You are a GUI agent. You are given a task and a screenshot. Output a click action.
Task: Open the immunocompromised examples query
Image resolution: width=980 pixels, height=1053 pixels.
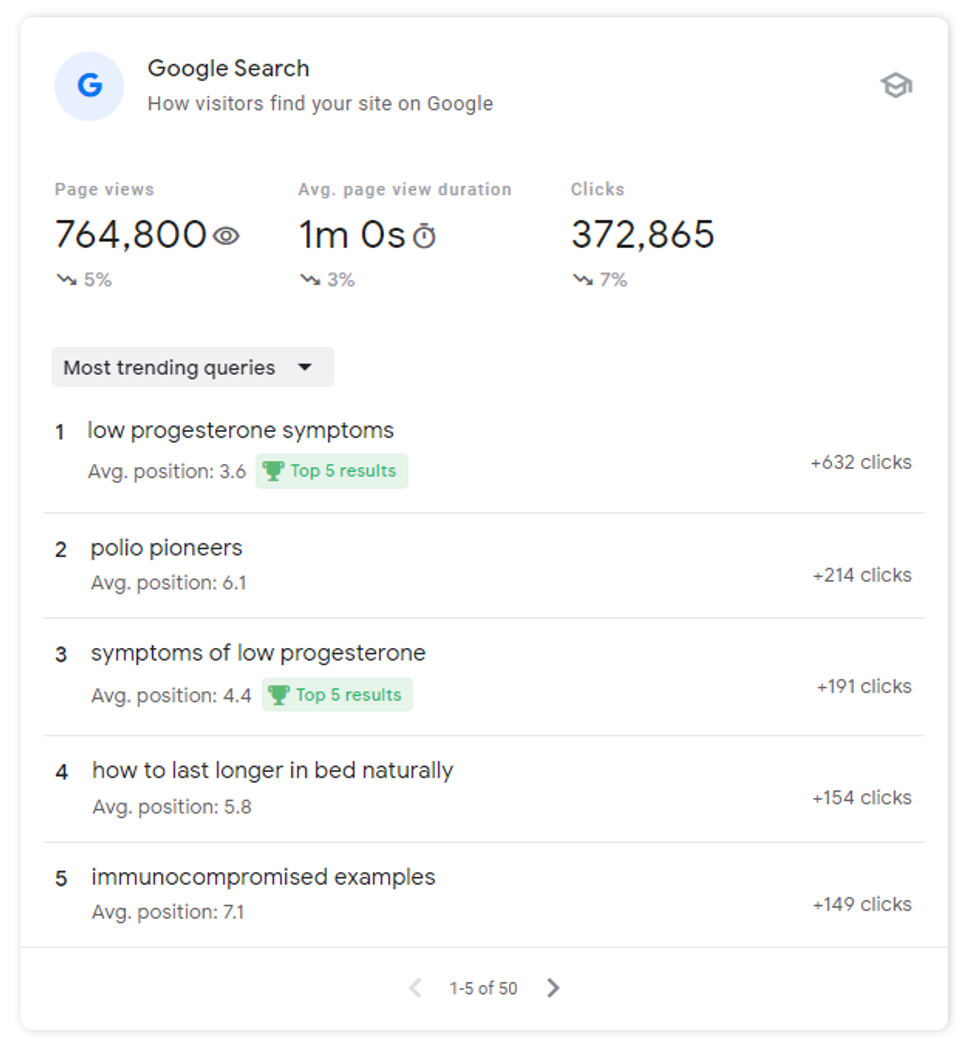(x=263, y=877)
